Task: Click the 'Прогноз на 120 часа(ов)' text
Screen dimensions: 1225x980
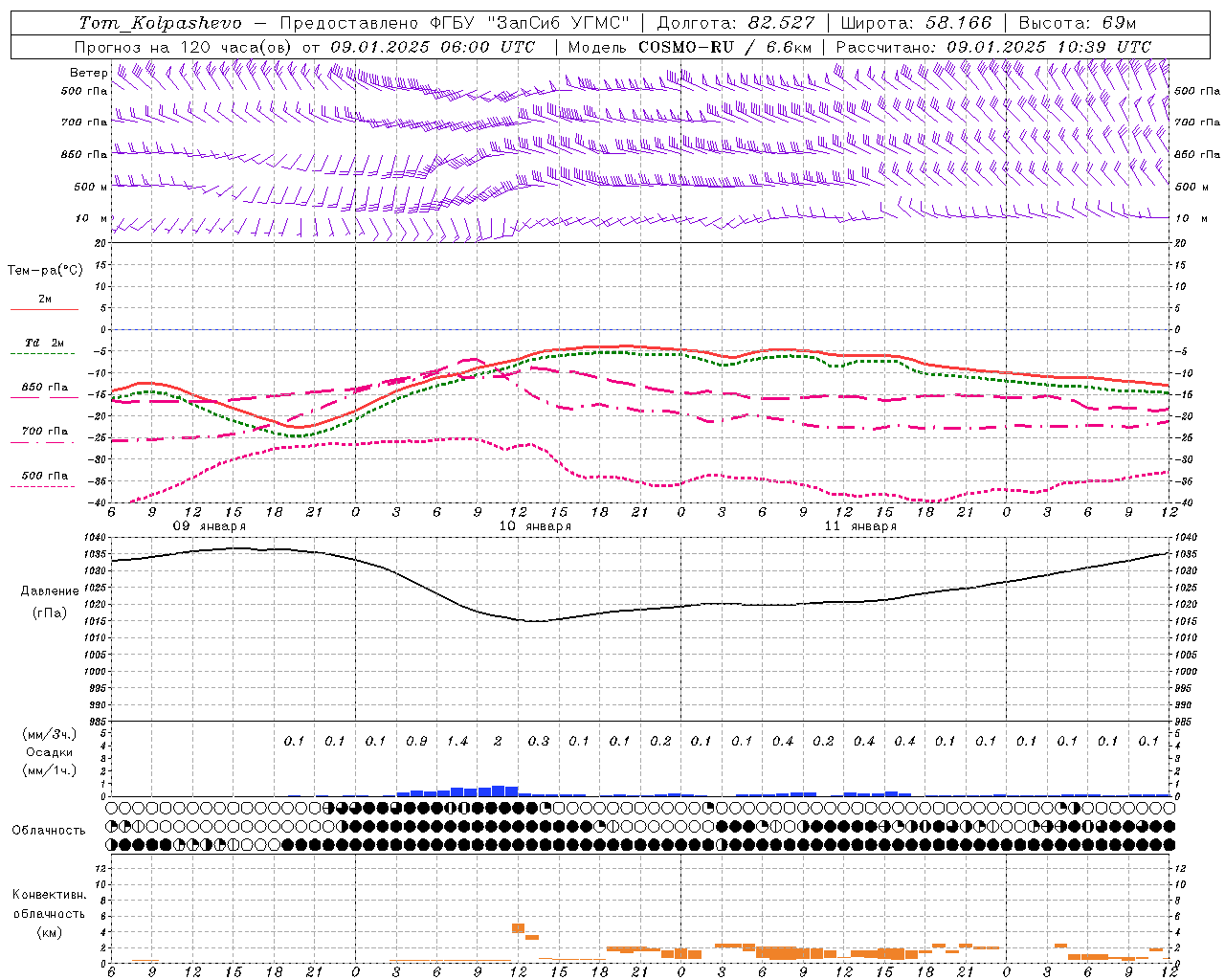Action: coord(184,47)
